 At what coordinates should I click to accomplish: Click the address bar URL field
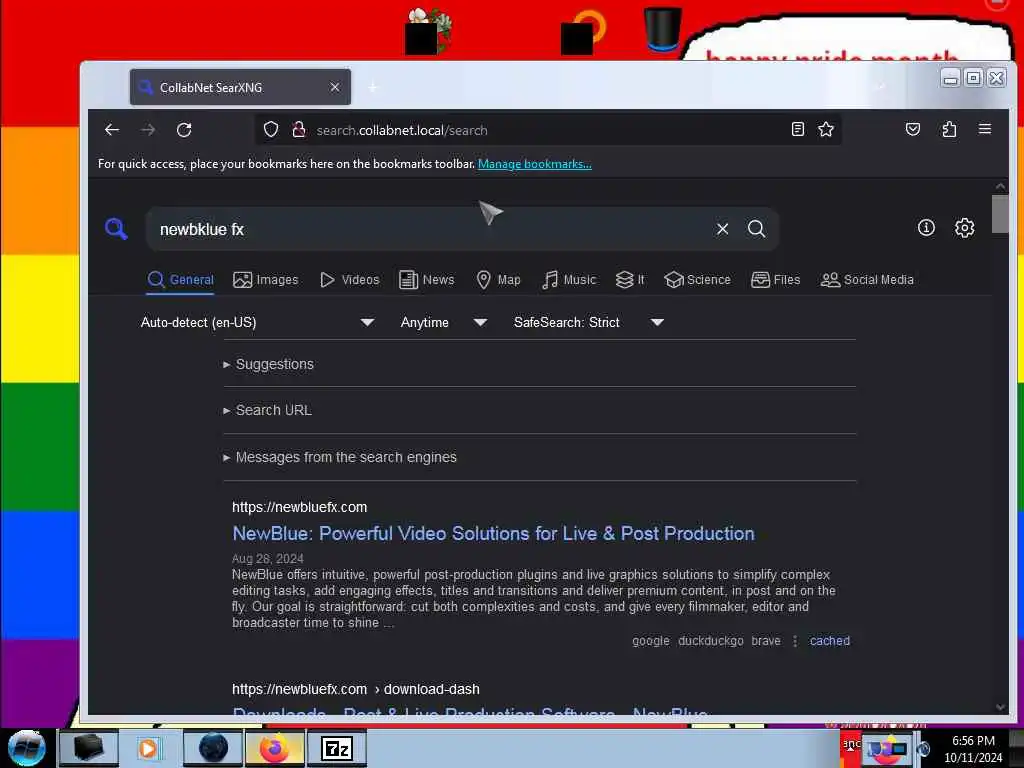[x=549, y=130]
